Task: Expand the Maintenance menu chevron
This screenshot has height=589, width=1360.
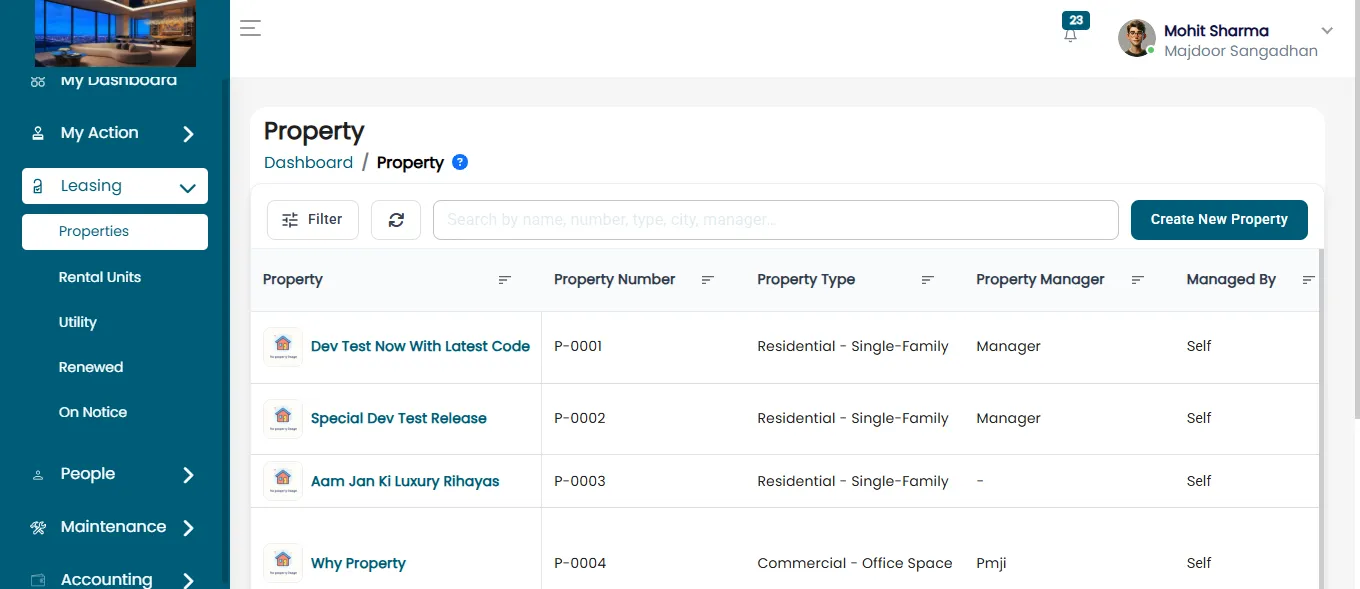Action: [x=188, y=528]
